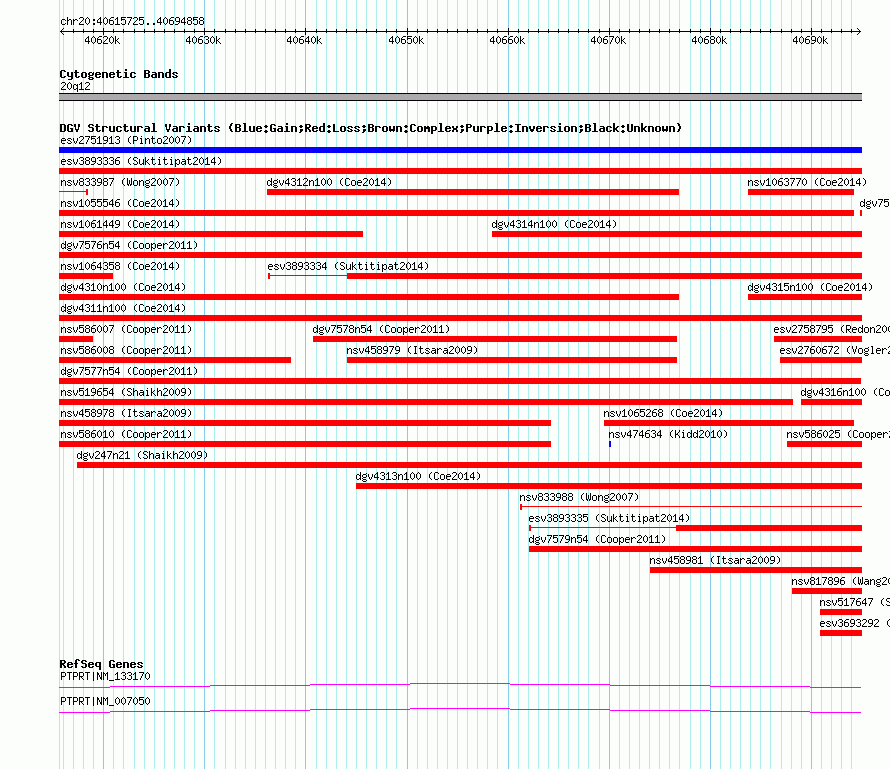Click the 40670k ruler tick label
Image resolution: width=890 pixels, height=769 pixels.
[x=608, y=40]
